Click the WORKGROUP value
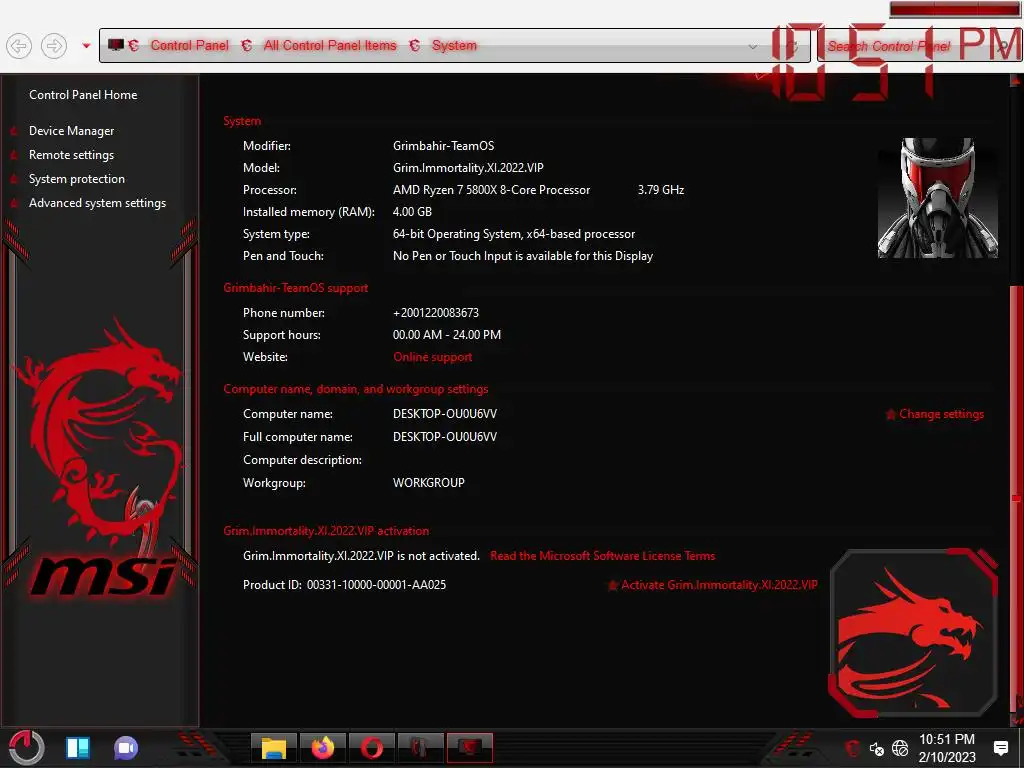The image size is (1024, 768). (428, 483)
